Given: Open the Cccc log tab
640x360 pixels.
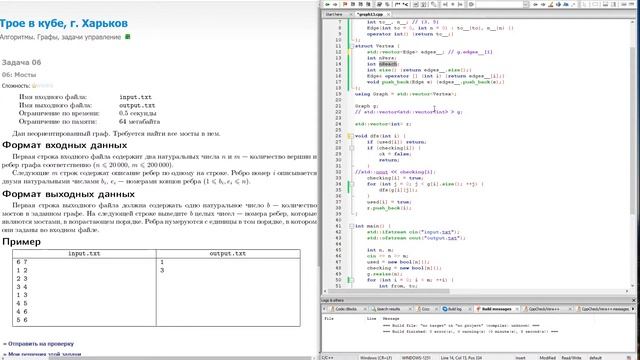Looking at the screenshot, I should pos(425,309).
